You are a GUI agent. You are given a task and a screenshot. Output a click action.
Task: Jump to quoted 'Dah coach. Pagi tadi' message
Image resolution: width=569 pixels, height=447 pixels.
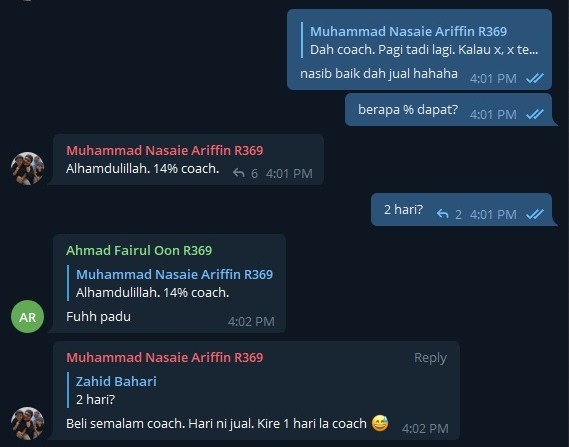click(x=423, y=40)
